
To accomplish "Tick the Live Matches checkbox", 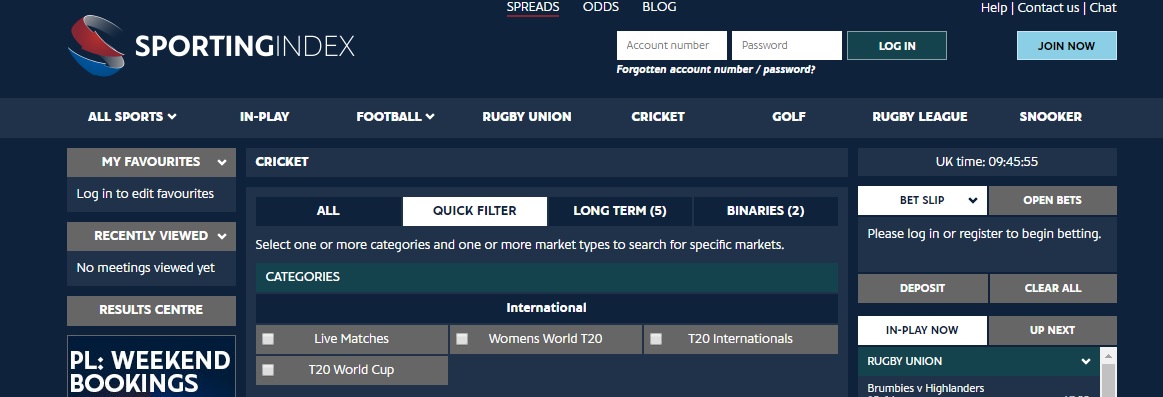I will 268,339.
